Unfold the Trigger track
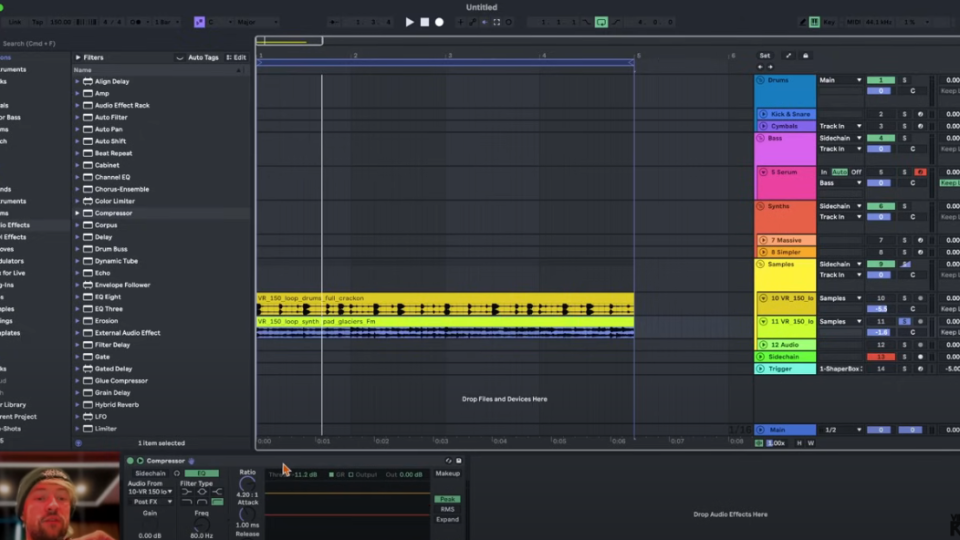The width and height of the screenshot is (960, 540). 760,369
